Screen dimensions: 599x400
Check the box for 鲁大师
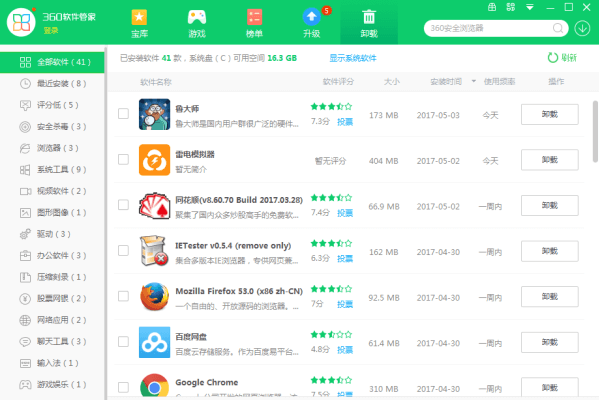(123, 113)
